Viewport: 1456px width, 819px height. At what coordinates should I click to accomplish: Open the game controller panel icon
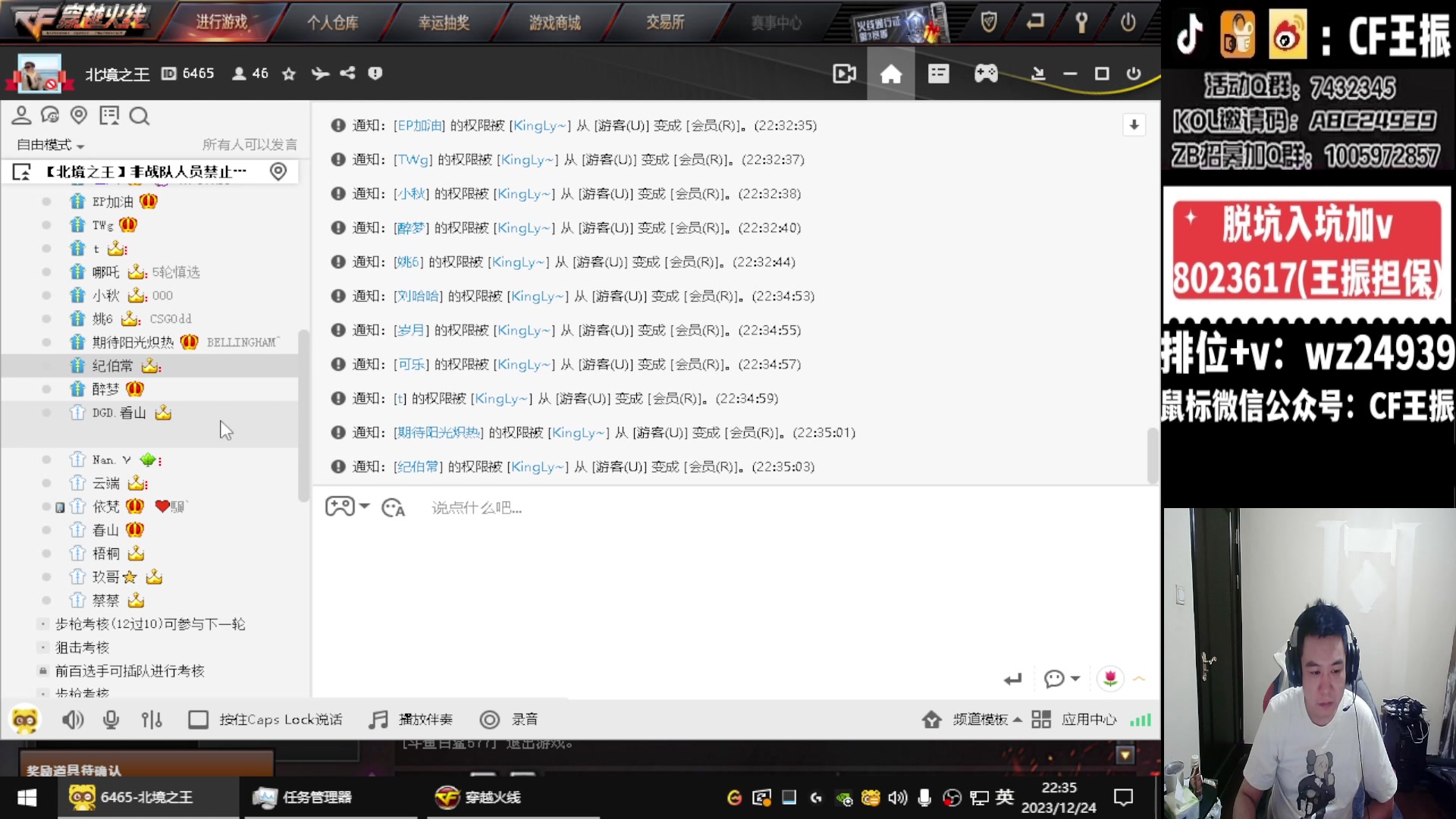click(986, 74)
